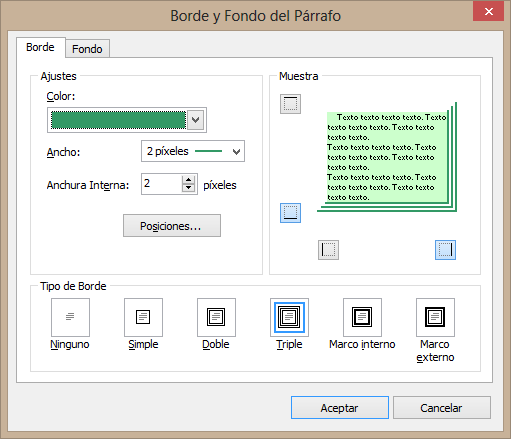Decrease the Anchura Interna value

(x=188, y=188)
